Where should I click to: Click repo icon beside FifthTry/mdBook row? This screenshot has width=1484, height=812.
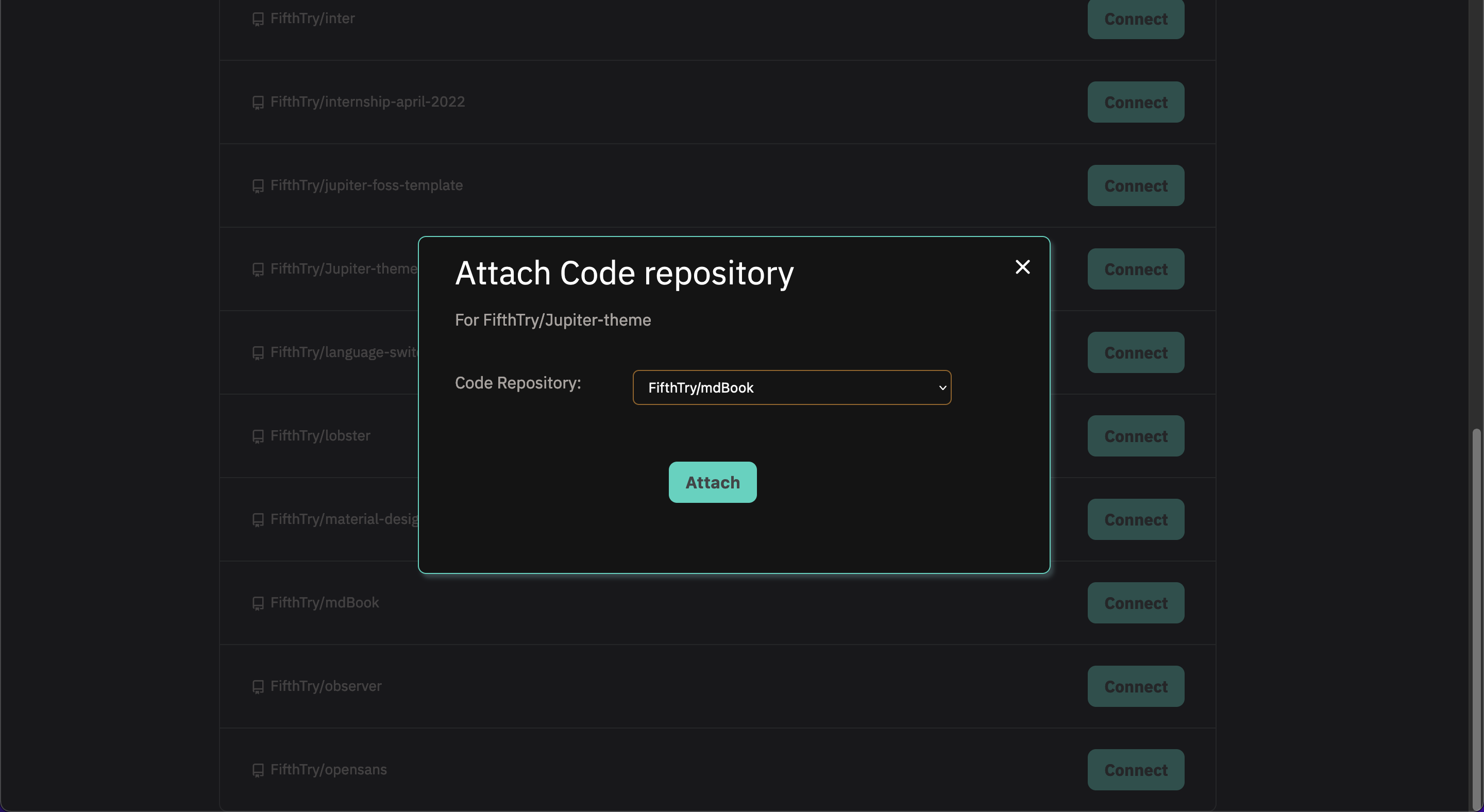tap(258, 603)
